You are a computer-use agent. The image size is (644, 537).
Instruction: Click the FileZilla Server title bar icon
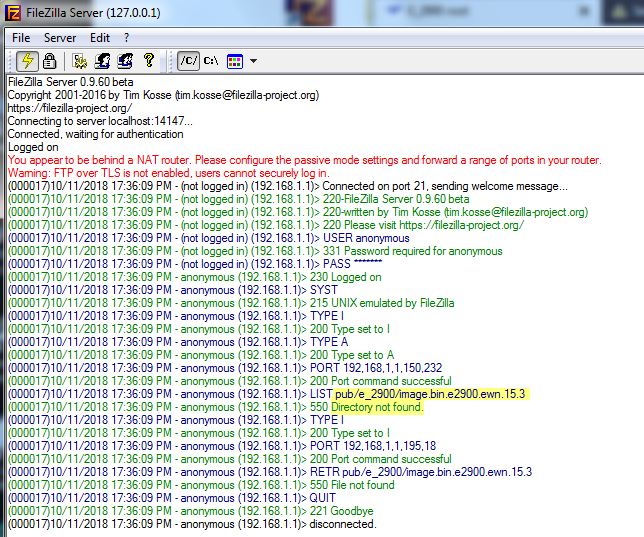pos(13,12)
